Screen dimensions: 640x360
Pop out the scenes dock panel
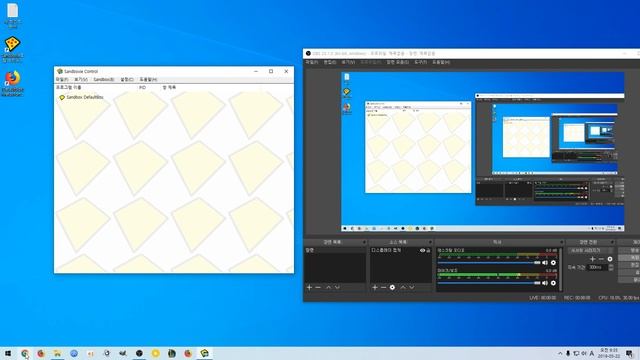[364, 242]
